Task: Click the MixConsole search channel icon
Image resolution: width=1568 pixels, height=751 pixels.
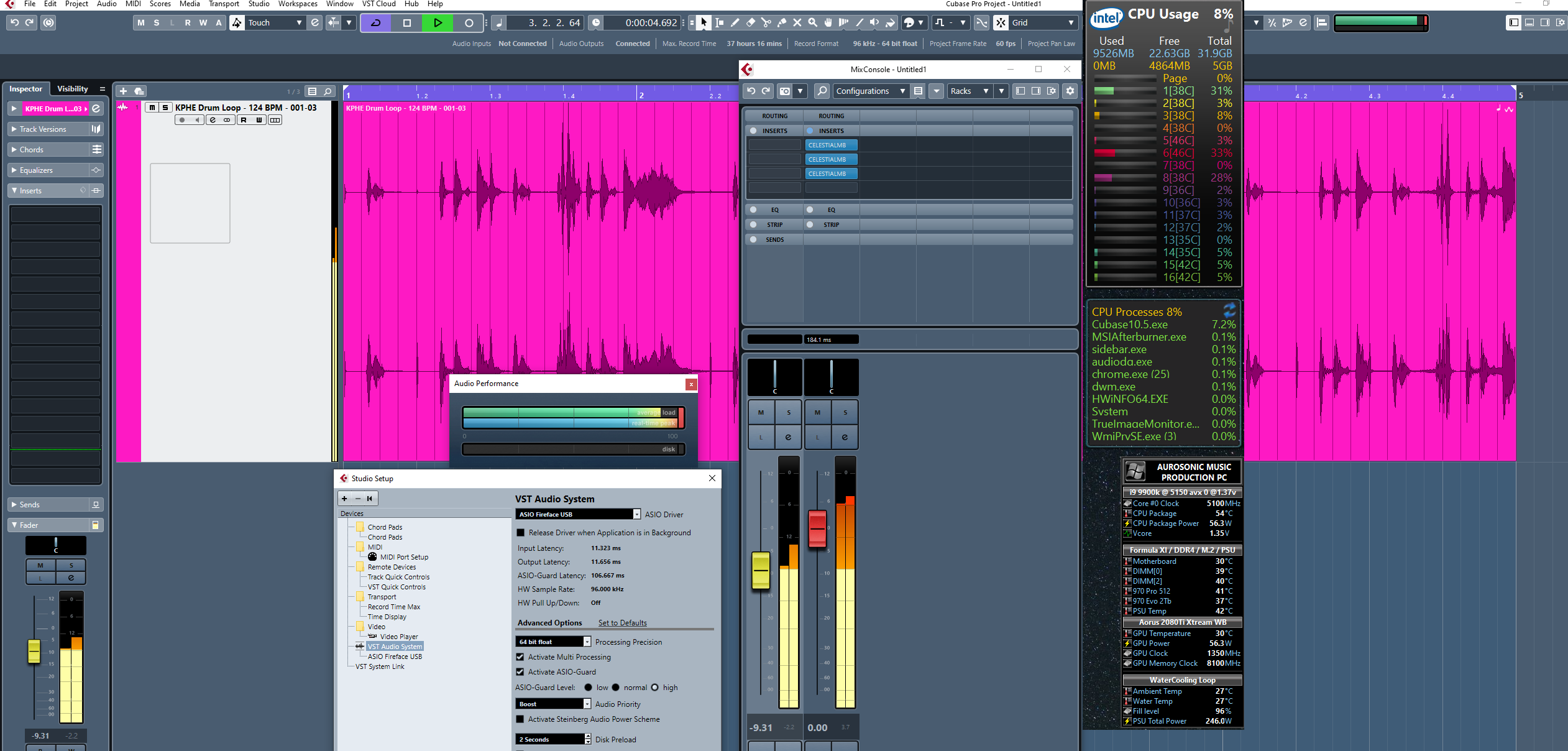Action: point(822,91)
